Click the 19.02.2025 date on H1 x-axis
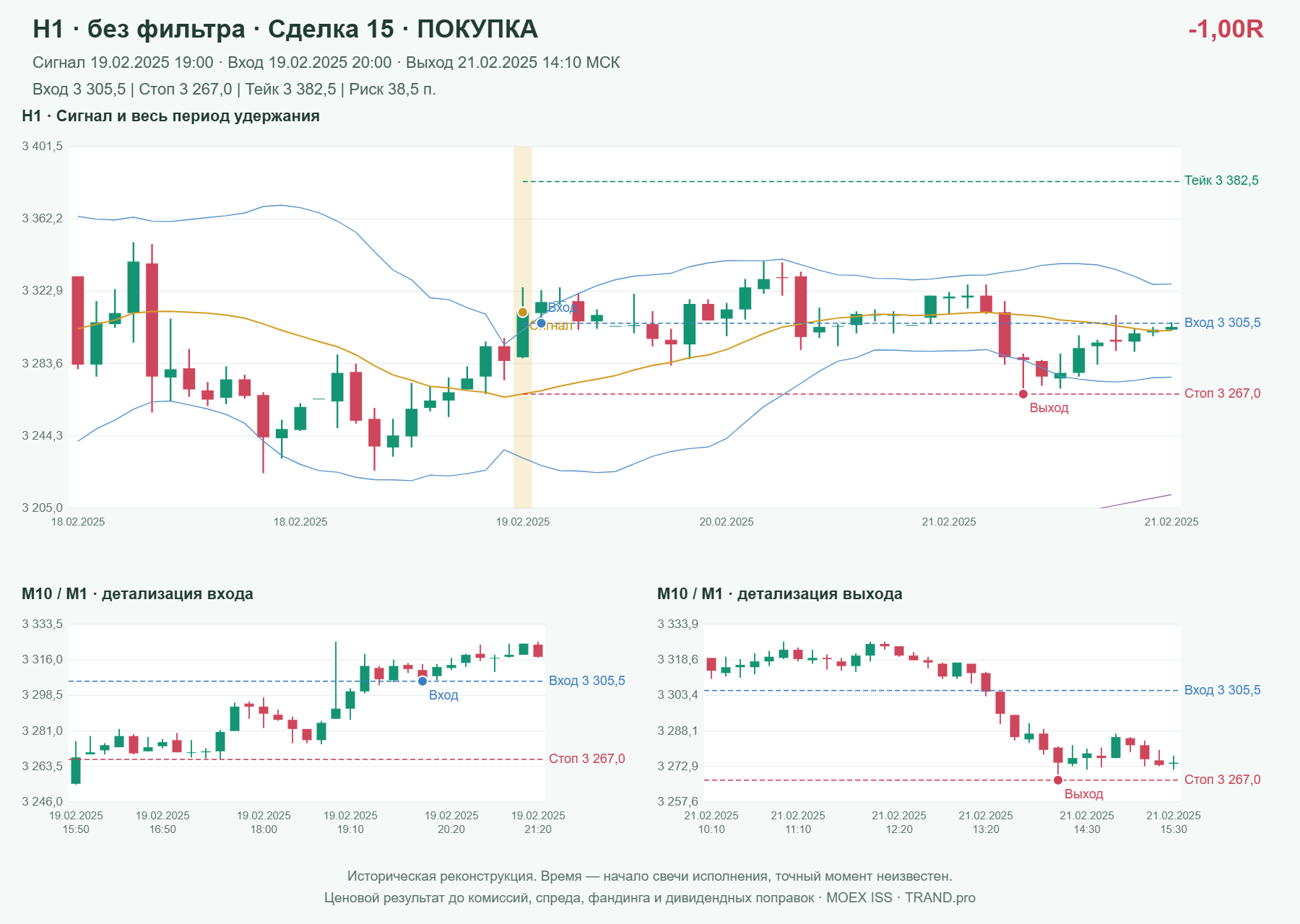The image size is (1300, 924). pyautogui.click(x=523, y=522)
